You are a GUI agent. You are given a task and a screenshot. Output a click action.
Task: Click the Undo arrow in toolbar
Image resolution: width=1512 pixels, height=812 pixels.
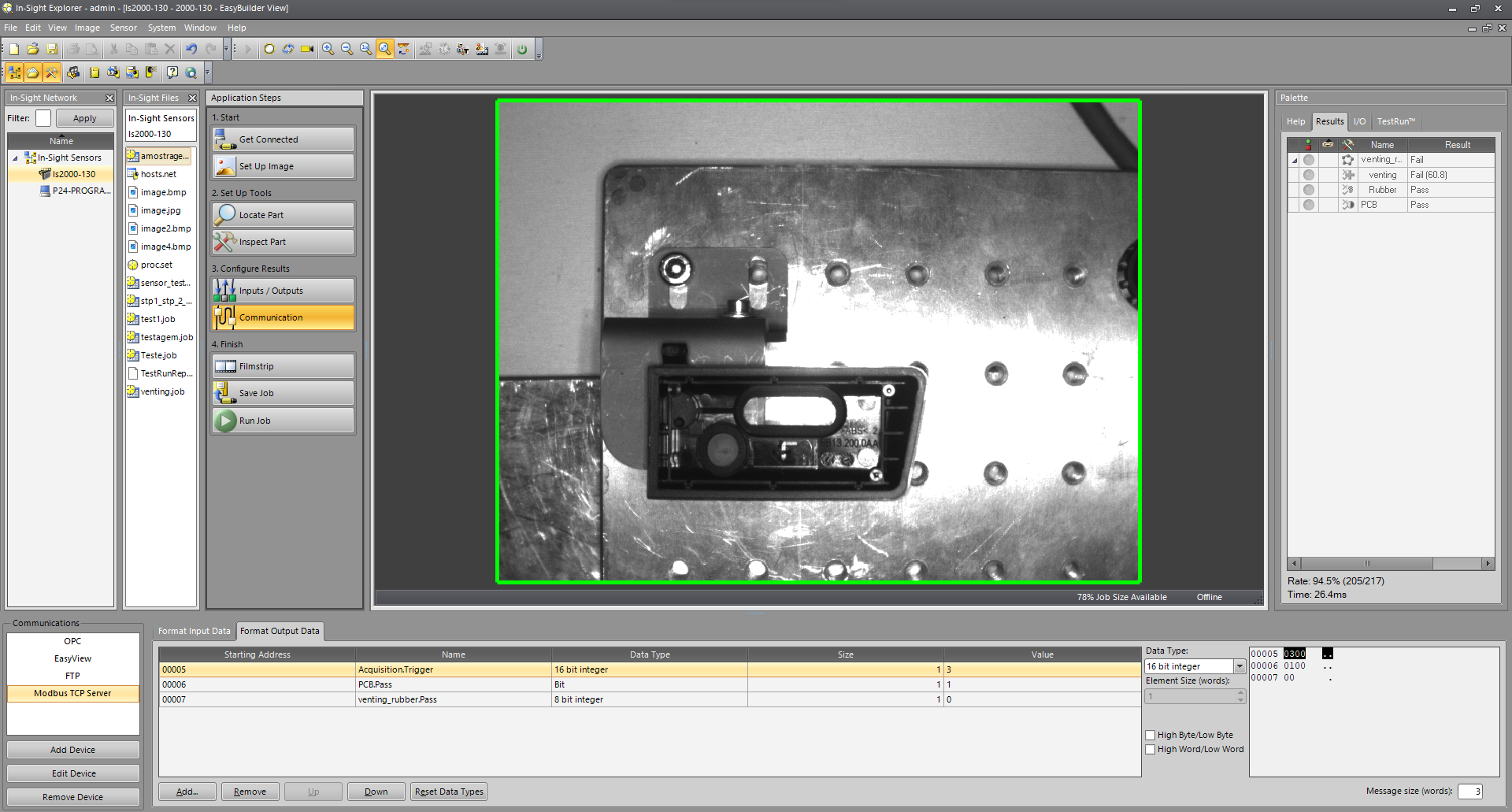[x=191, y=49]
